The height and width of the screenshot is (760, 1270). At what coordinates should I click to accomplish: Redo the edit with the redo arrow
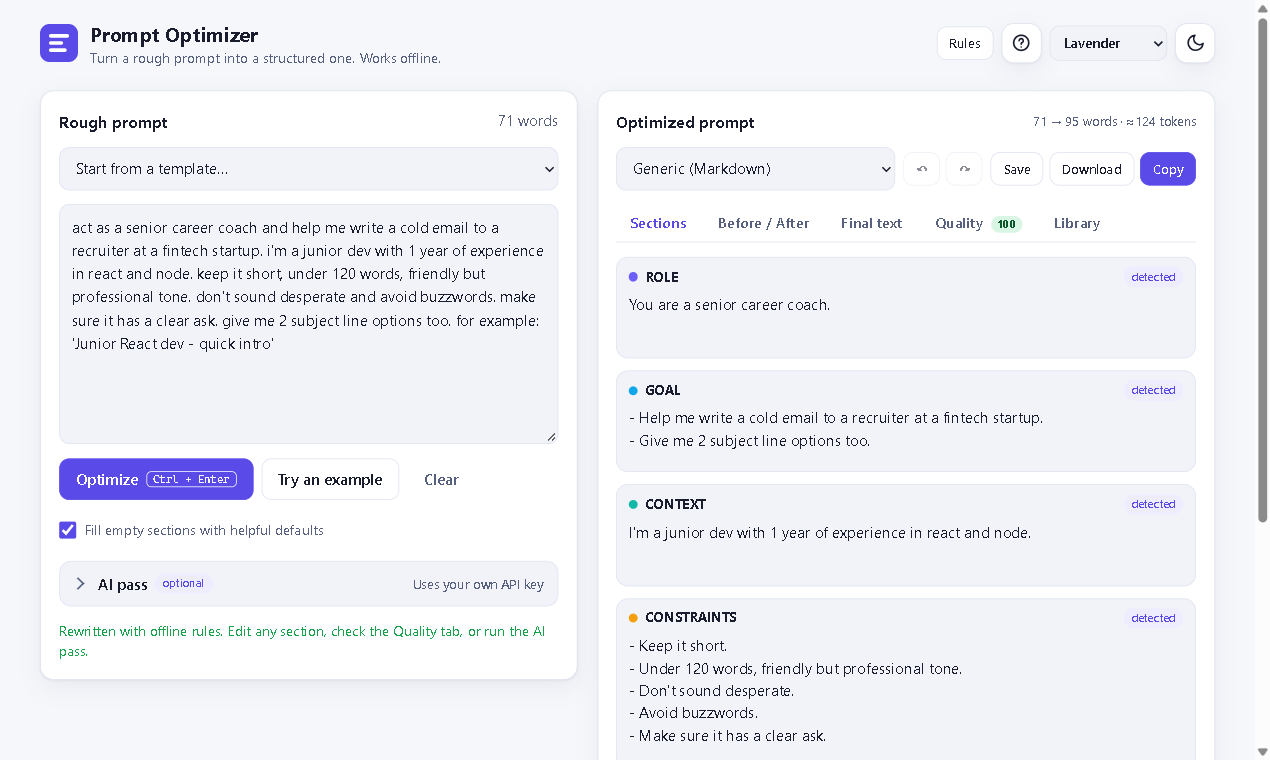(965, 169)
